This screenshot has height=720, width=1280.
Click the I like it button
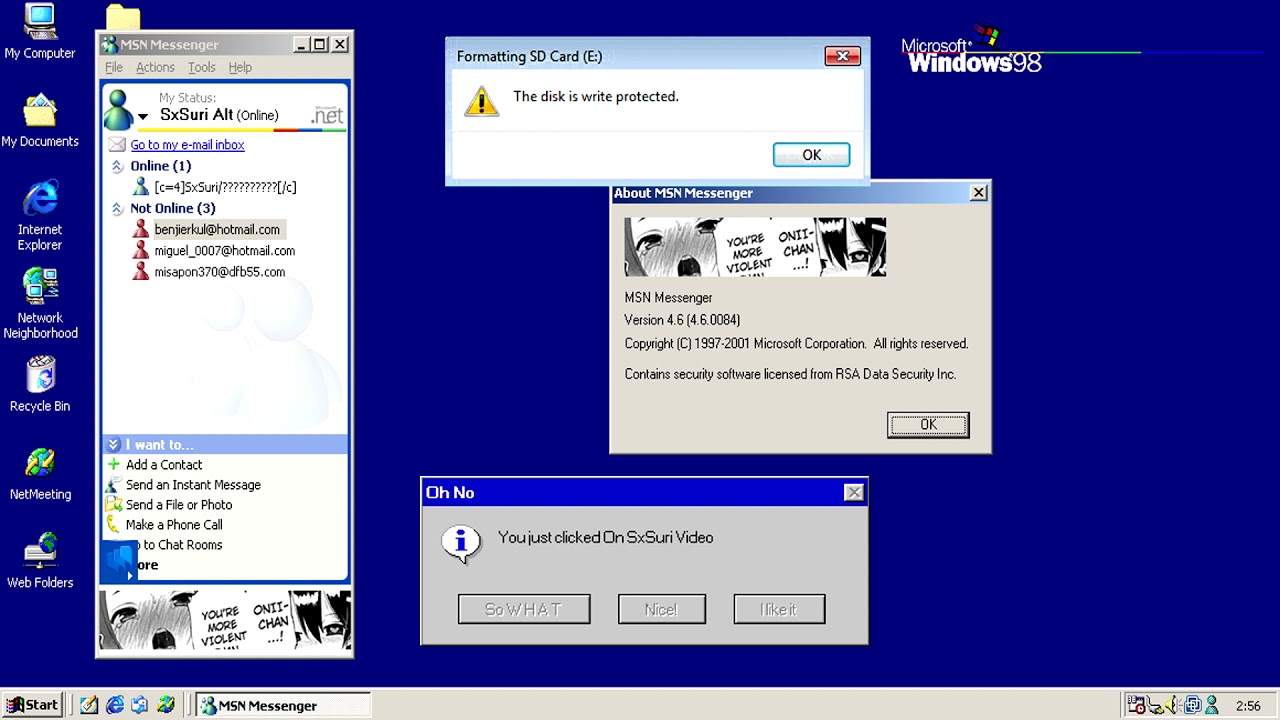tap(779, 609)
